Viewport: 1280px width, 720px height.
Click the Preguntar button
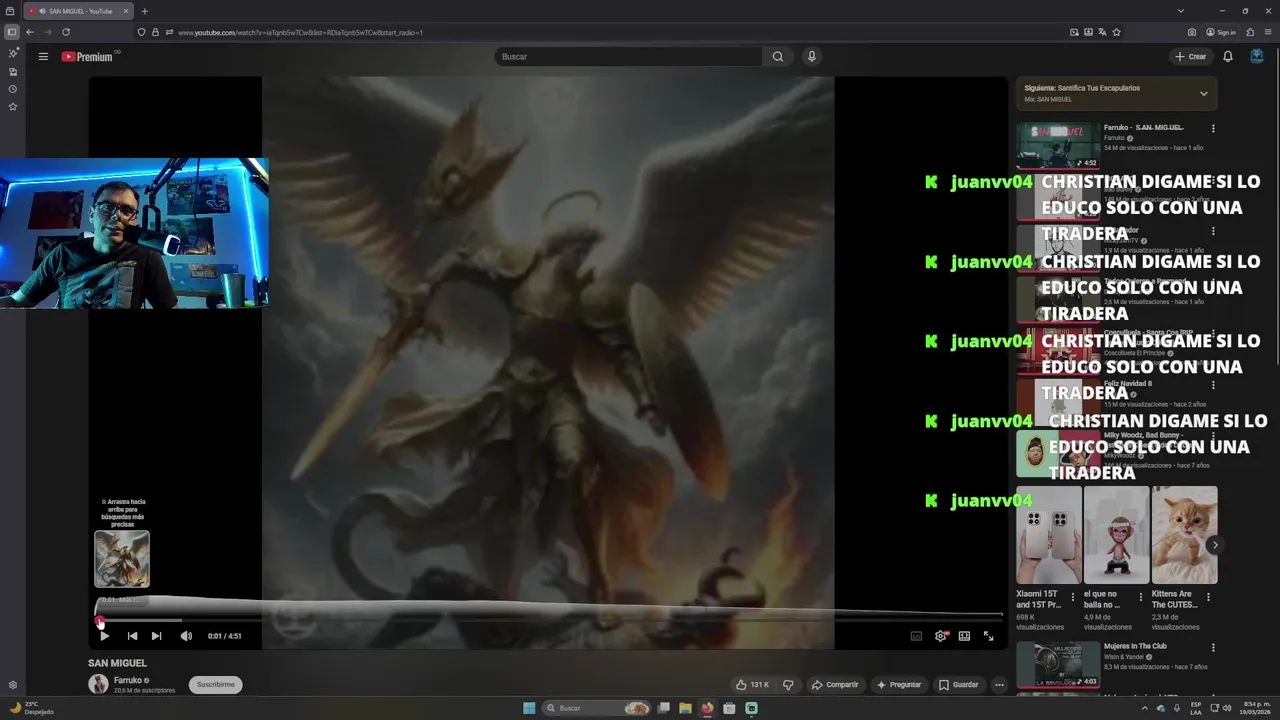pyautogui.click(x=898, y=685)
